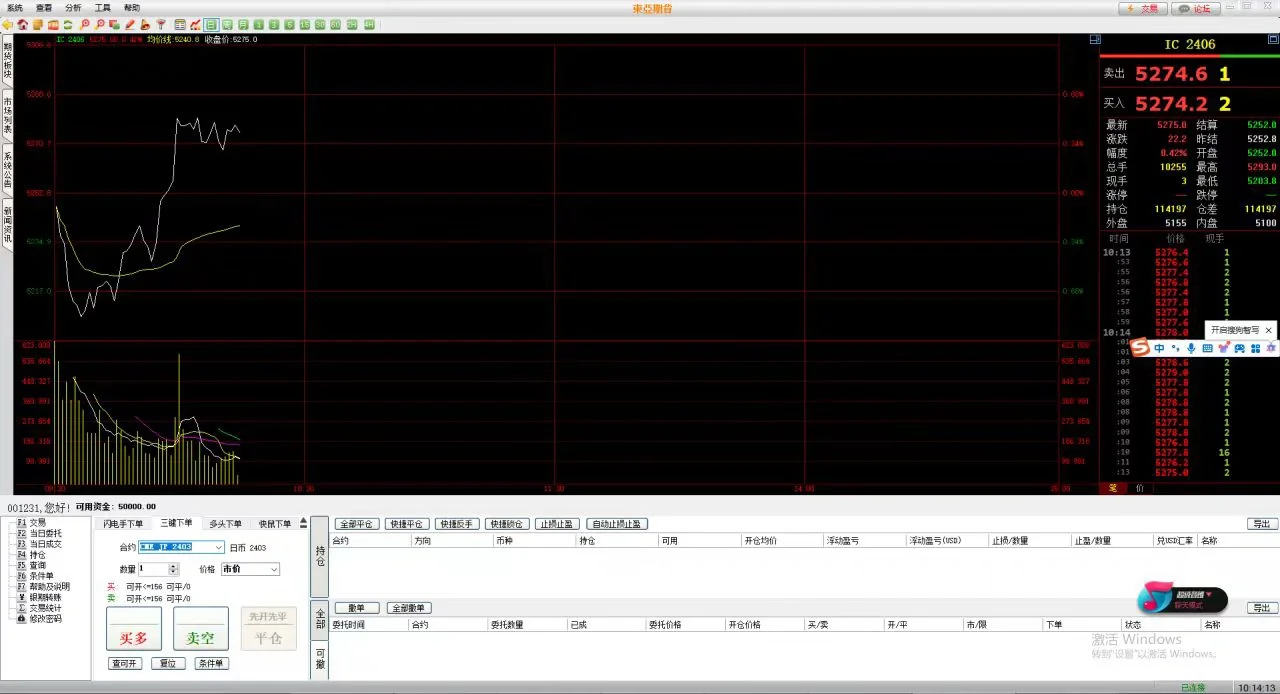Select F1 交易 in the tree

[x=31, y=522]
